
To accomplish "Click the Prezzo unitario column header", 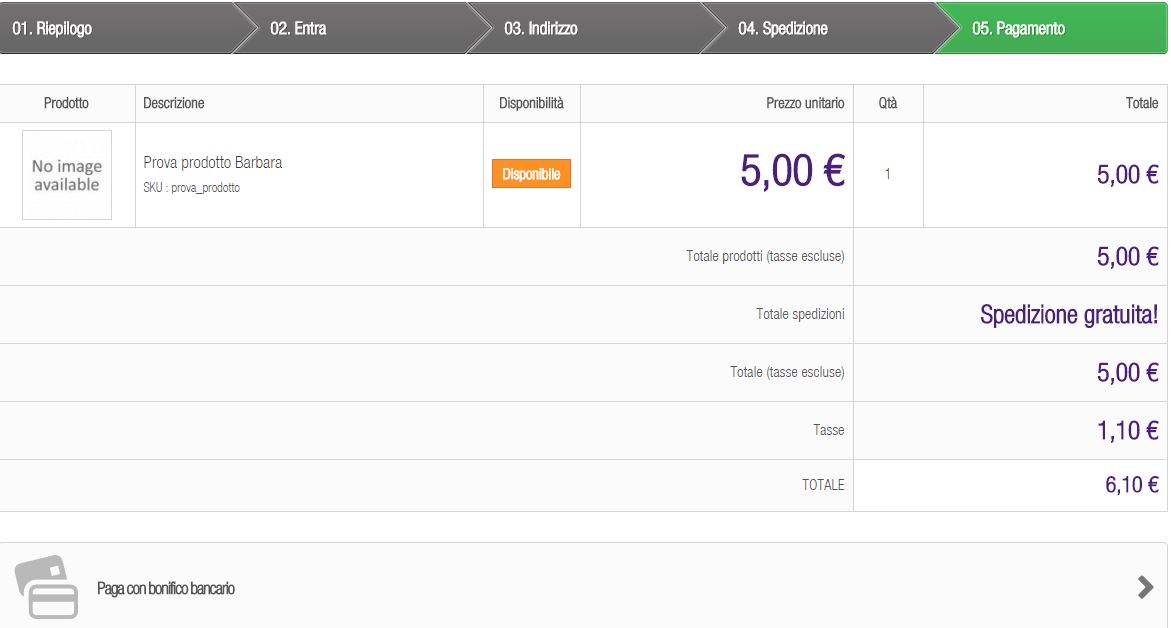I will tap(805, 103).
